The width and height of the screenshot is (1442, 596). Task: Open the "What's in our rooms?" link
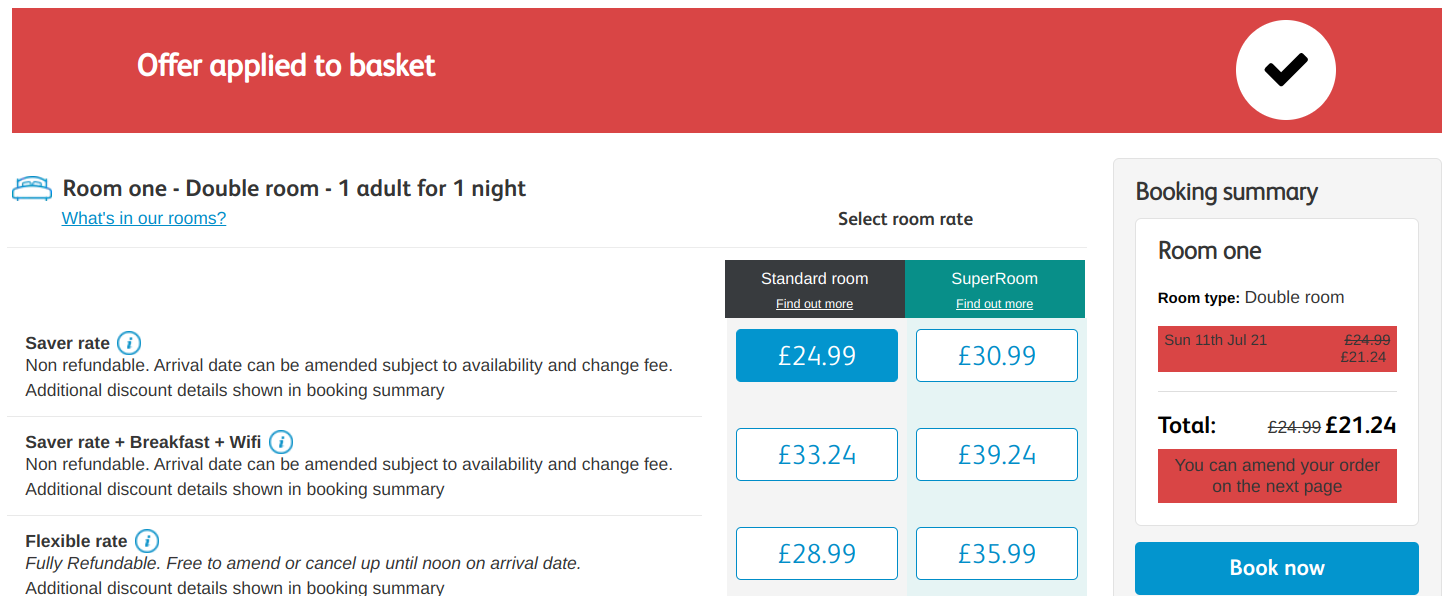pyautogui.click(x=144, y=218)
